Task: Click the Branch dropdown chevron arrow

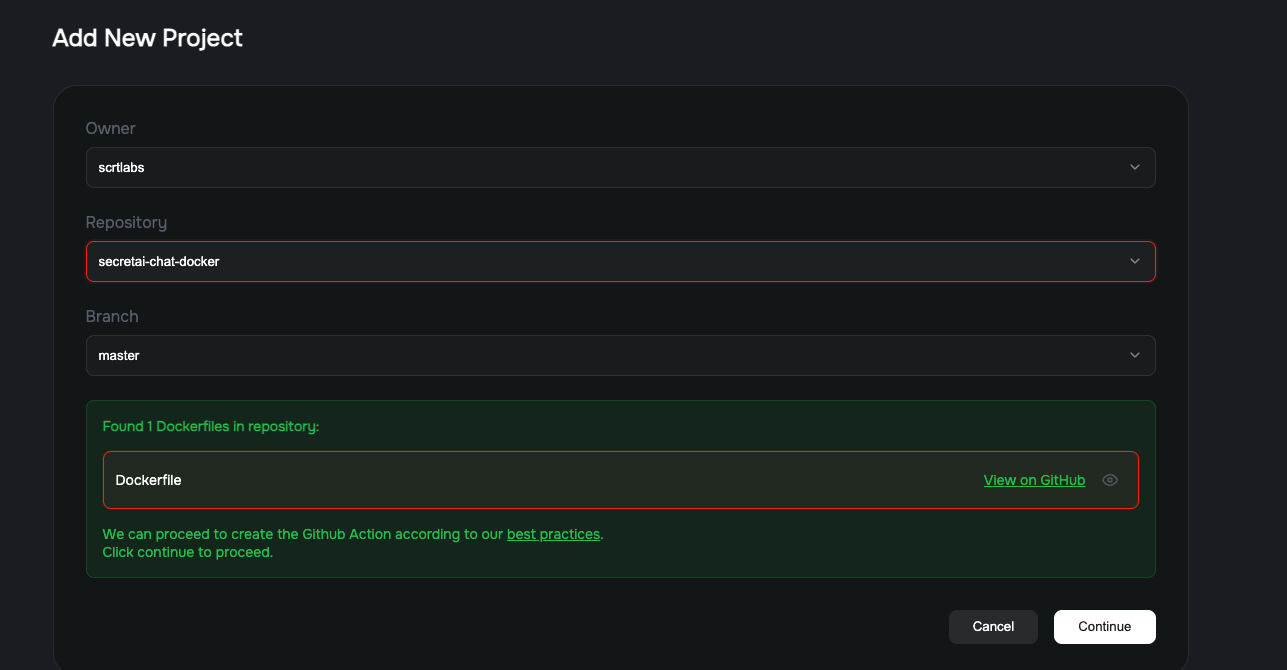Action: point(1135,355)
